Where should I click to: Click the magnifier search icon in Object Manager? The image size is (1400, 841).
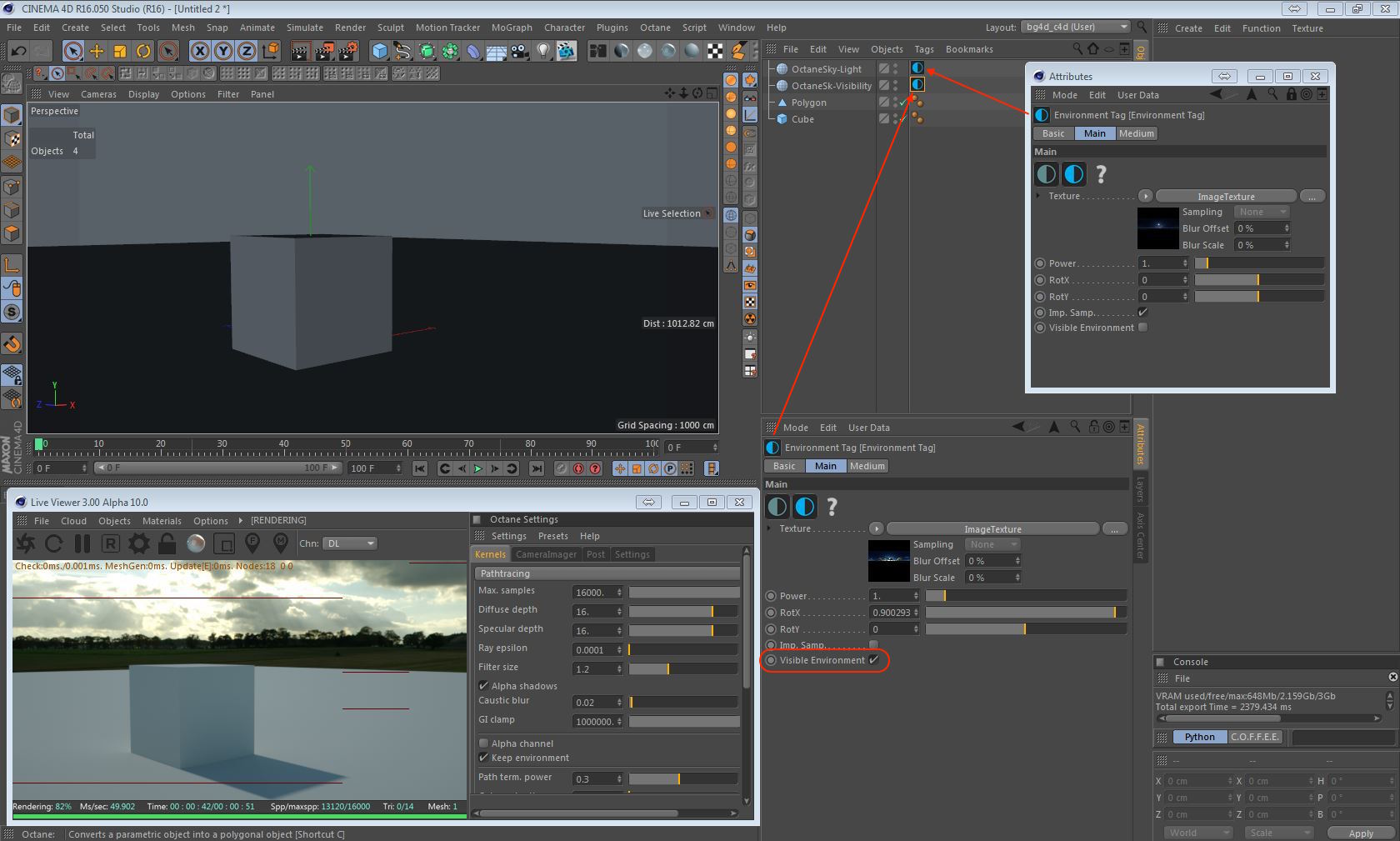tap(1077, 49)
